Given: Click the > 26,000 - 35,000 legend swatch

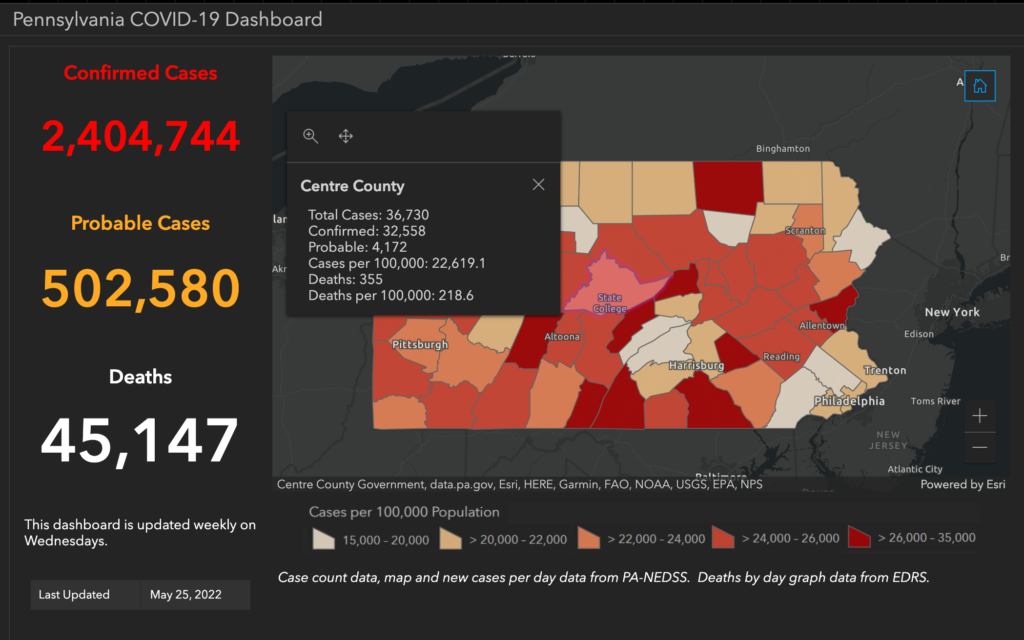Looking at the screenshot, I should click(x=858, y=538).
